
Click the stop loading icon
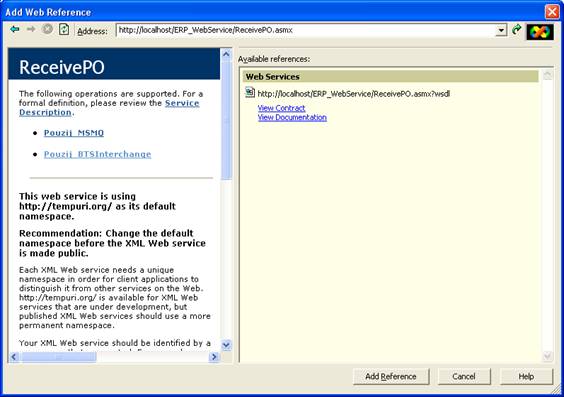pyautogui.click(x=47, y=29)
